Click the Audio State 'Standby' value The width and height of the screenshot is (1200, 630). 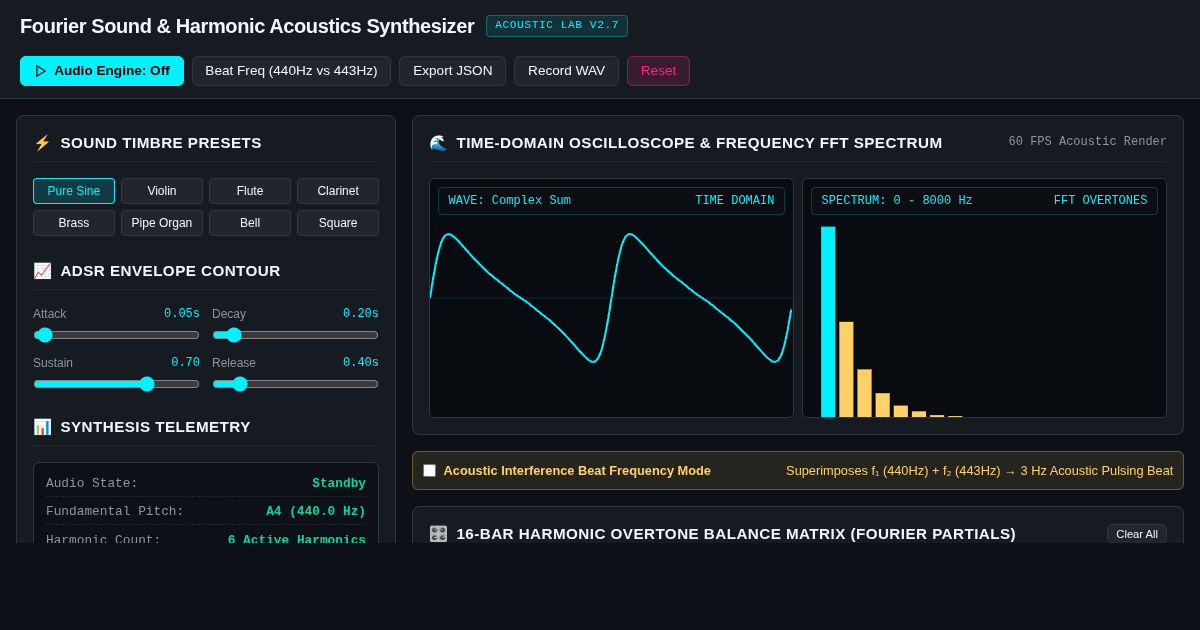[339, 484]
